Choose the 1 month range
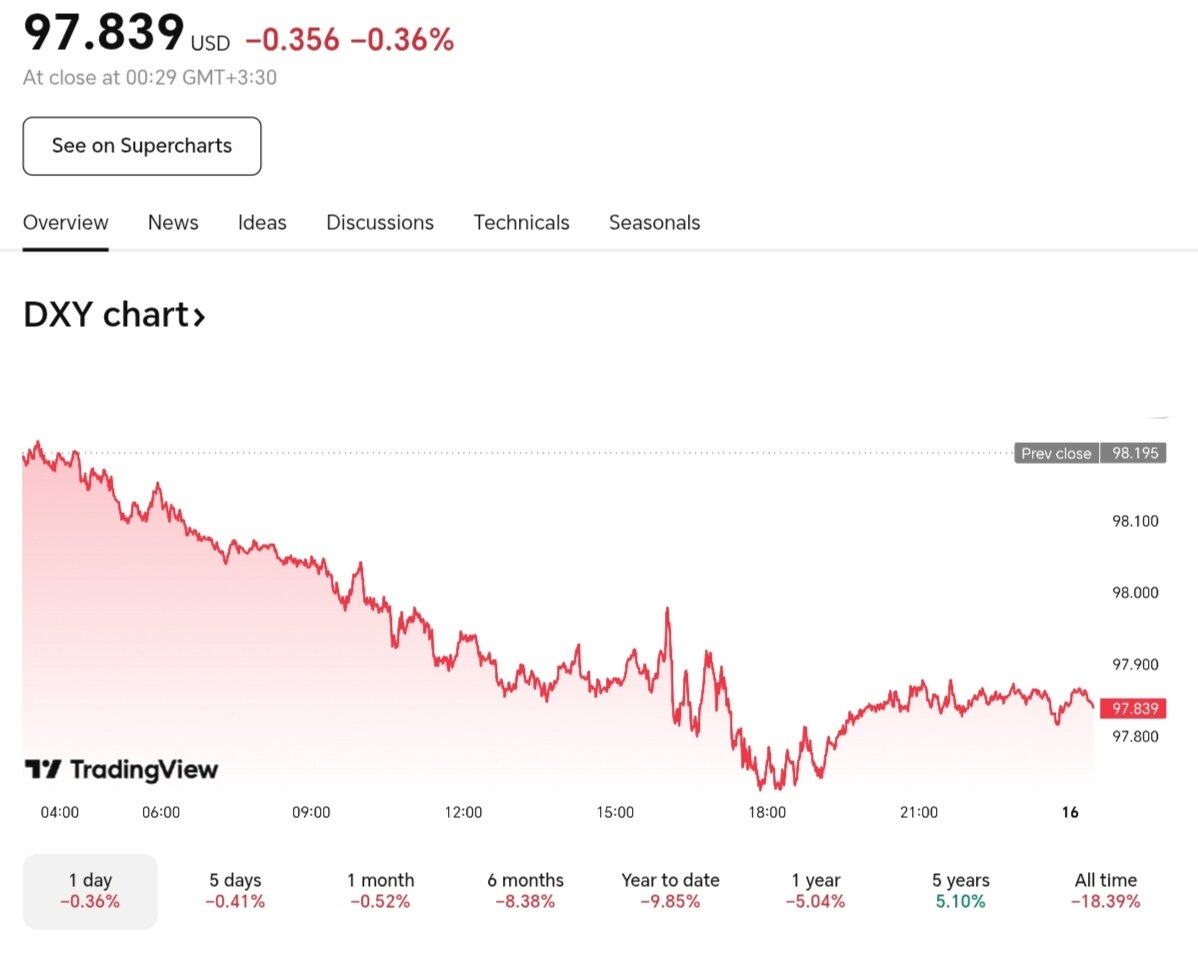 click(380, 890)
